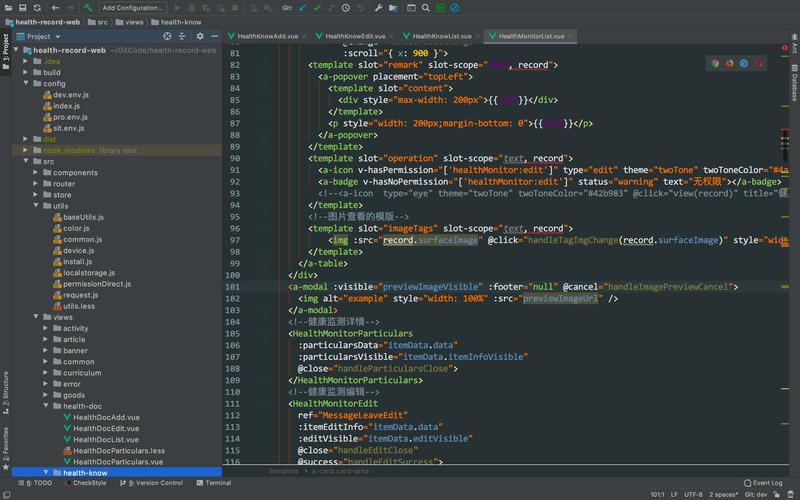The image size is (800, 500).
Task: Click the Git update project arrow
Action: tap(302, 7)
